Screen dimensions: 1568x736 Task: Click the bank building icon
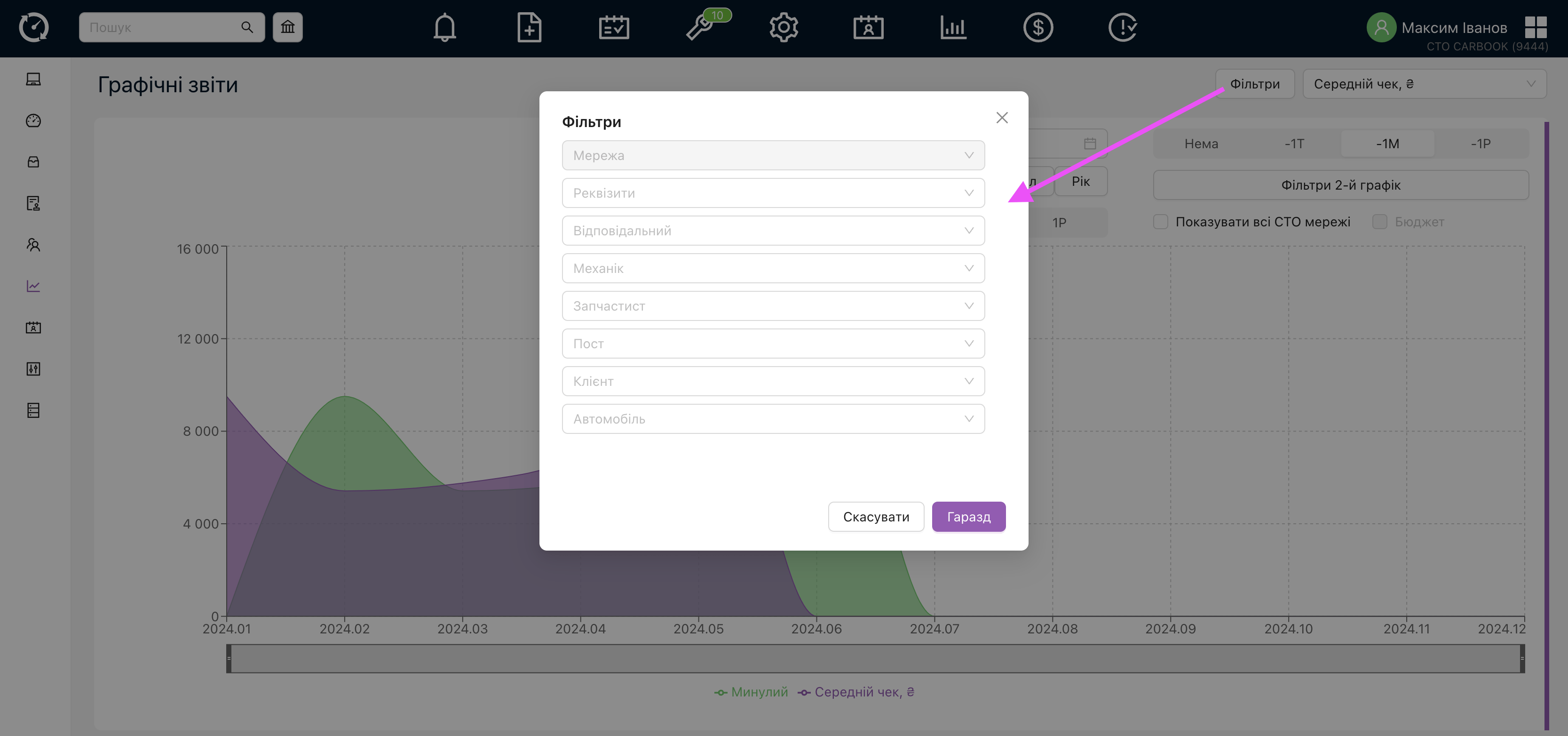287,27
